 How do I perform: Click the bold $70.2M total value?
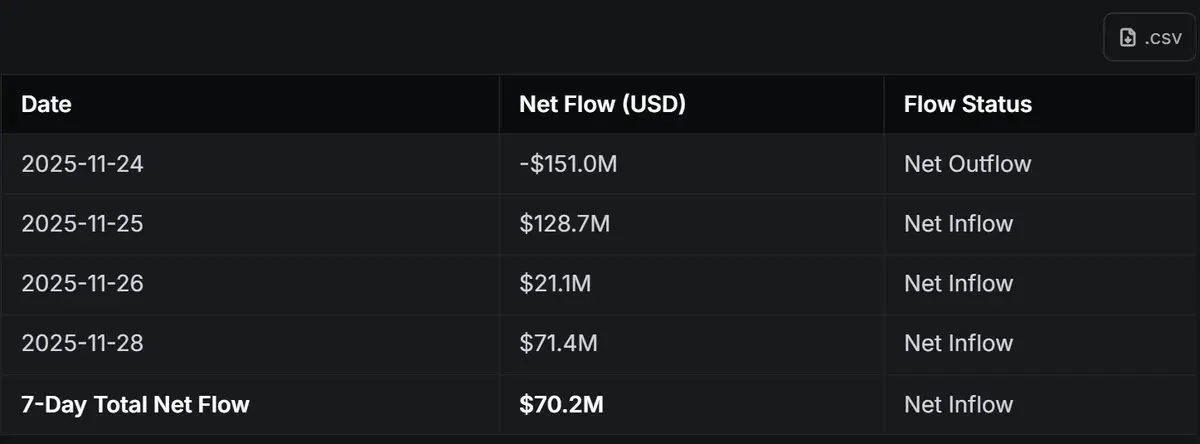[561, 404]
